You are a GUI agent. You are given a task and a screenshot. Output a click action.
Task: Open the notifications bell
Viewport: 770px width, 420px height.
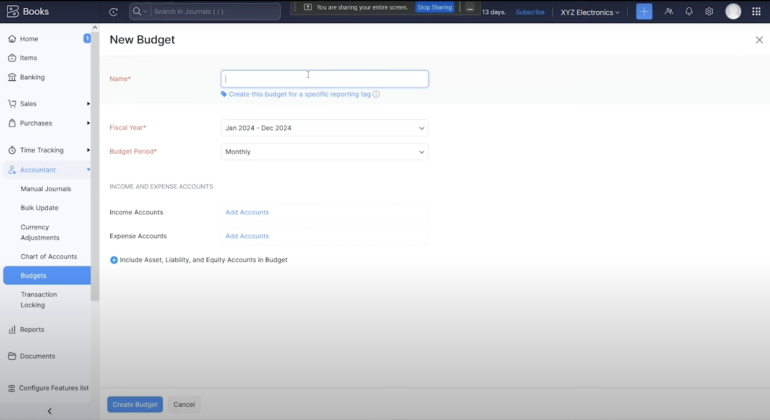point(689,12)
